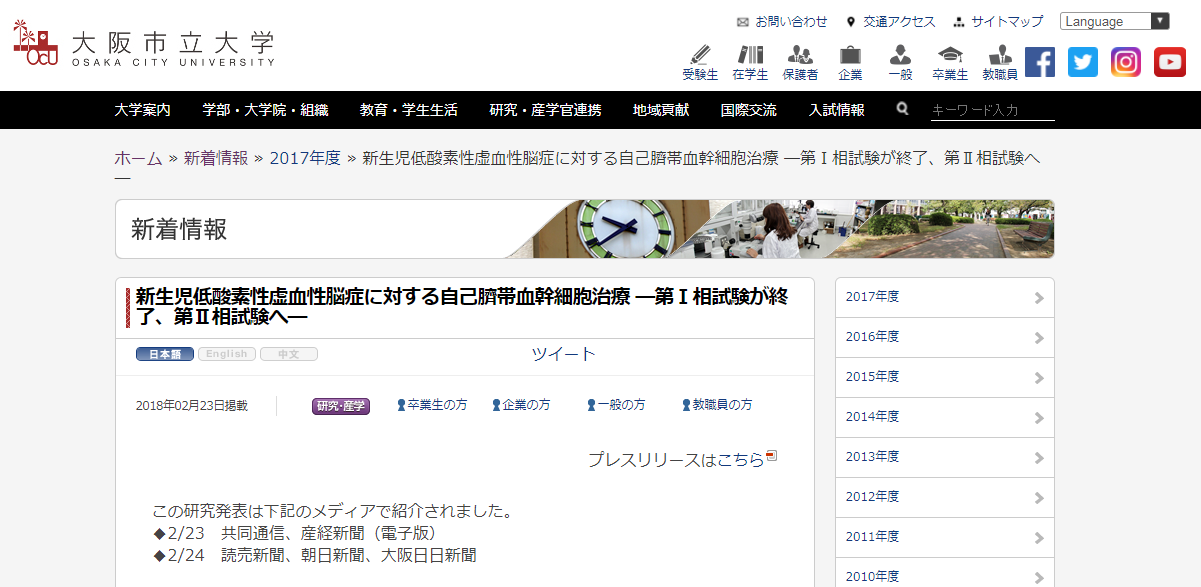
Task: Open the Language dropdown
Action: [x=1114, y=21]
